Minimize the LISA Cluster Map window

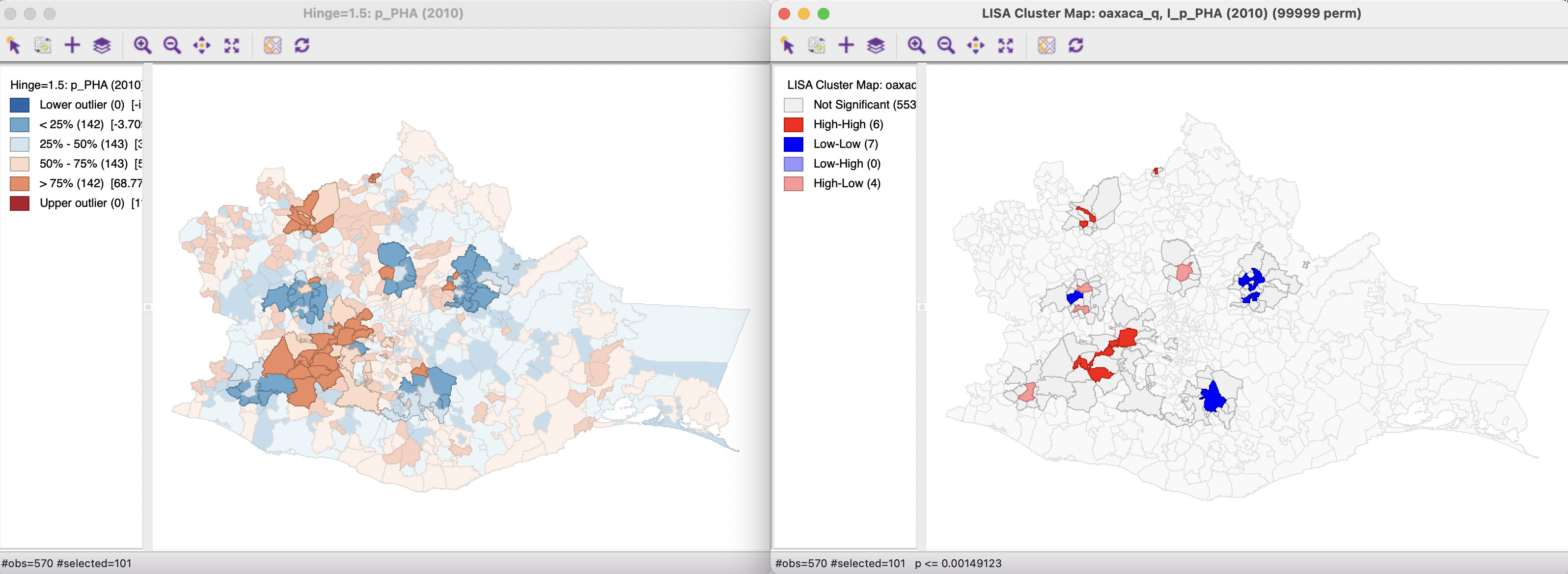[x=803, y=13]
